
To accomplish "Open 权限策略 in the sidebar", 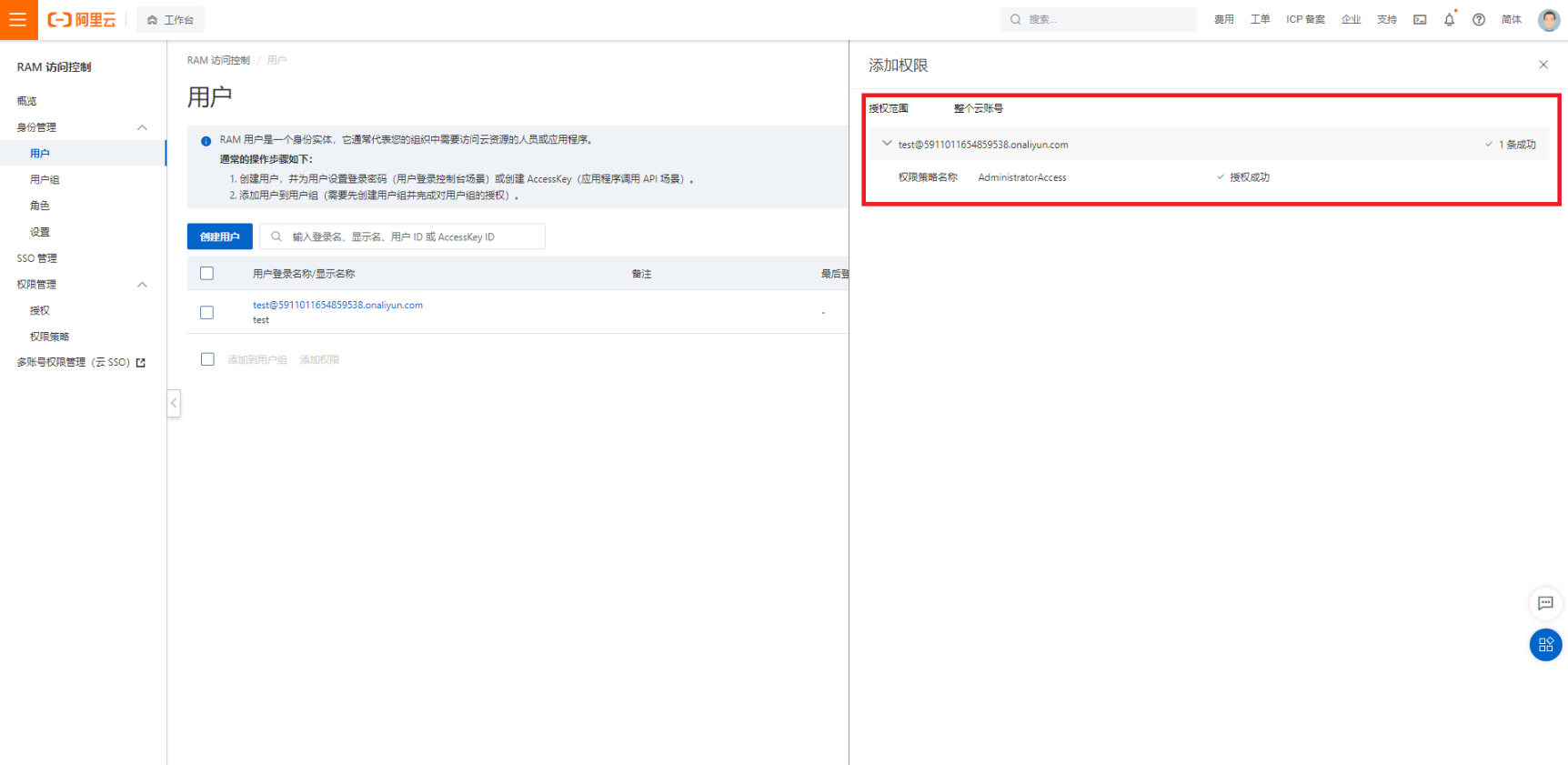I will 49,337.
